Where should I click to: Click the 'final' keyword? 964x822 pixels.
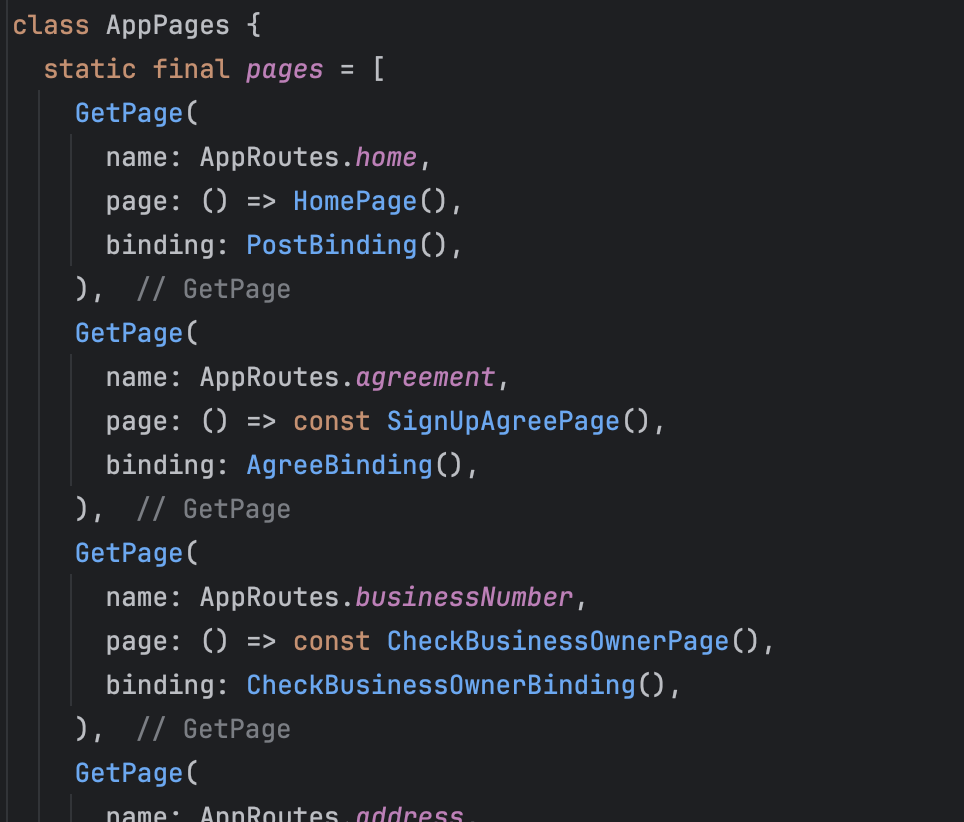tap(191, 69)
